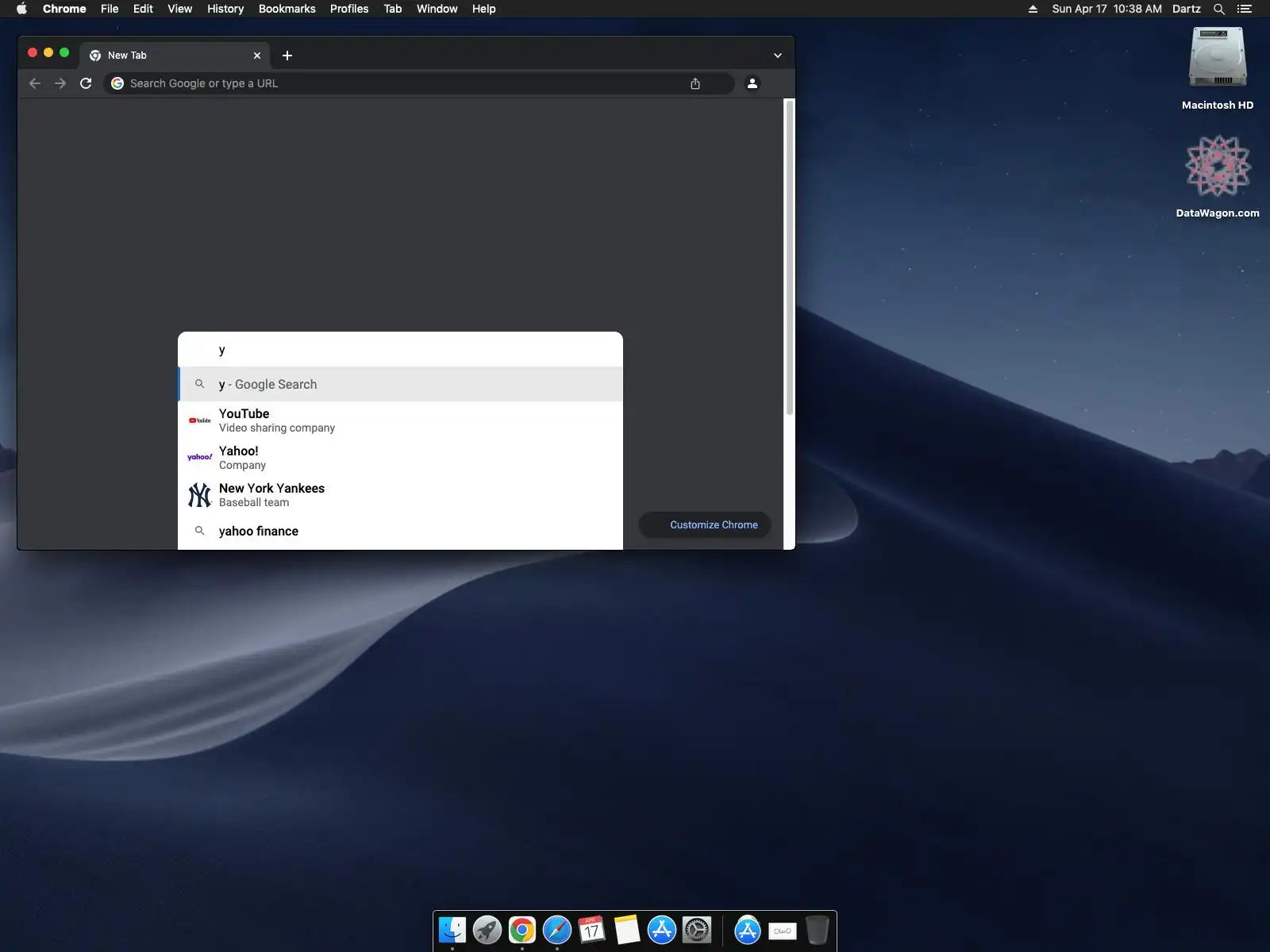Image resolution: width=1270 pixels, height=952 pixels.
Task: Open the Apple menu
Action: pyautogui.click(x=22, y=9)
